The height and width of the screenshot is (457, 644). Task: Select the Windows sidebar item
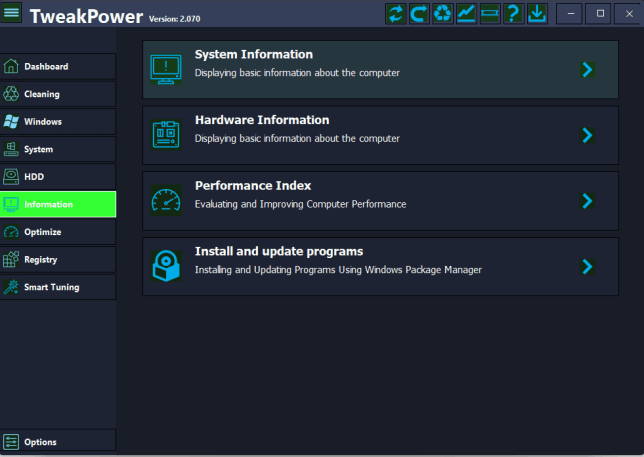[58, 122]
